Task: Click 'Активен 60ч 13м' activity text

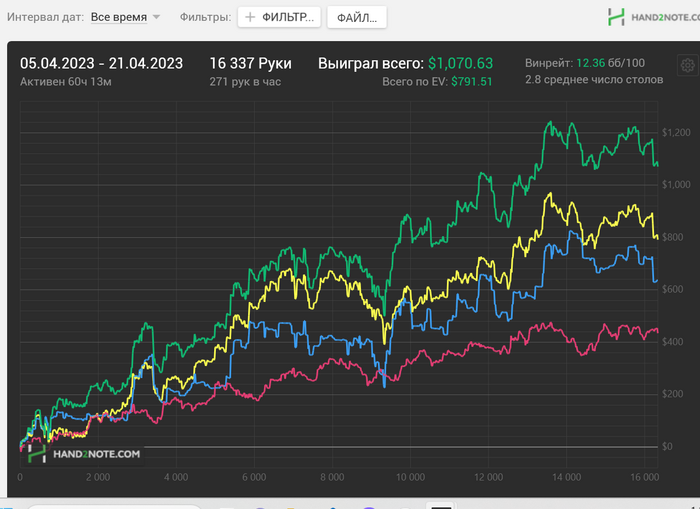Action: tap(66, 82)
